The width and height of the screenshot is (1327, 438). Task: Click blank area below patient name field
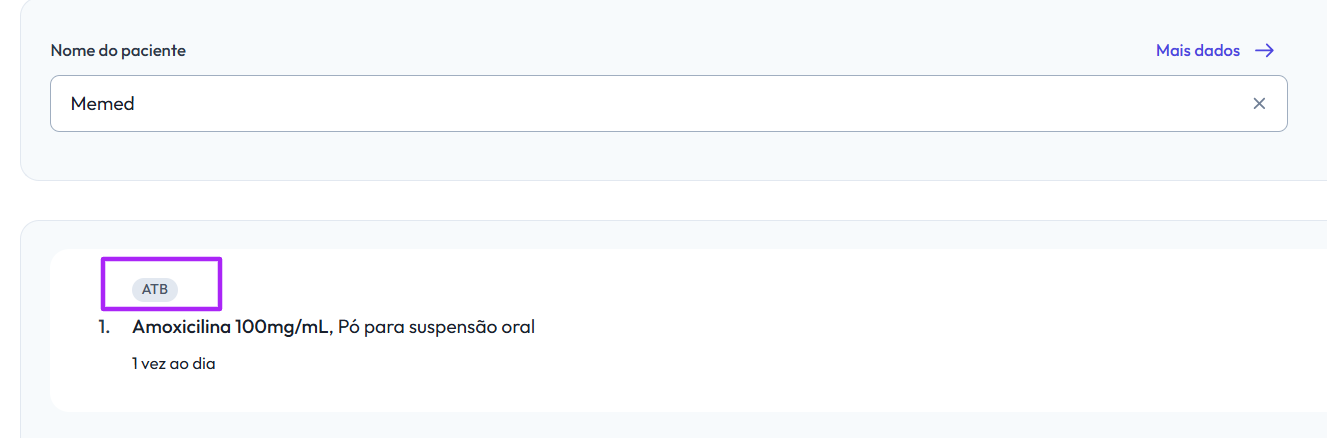[x=668, y=155]
